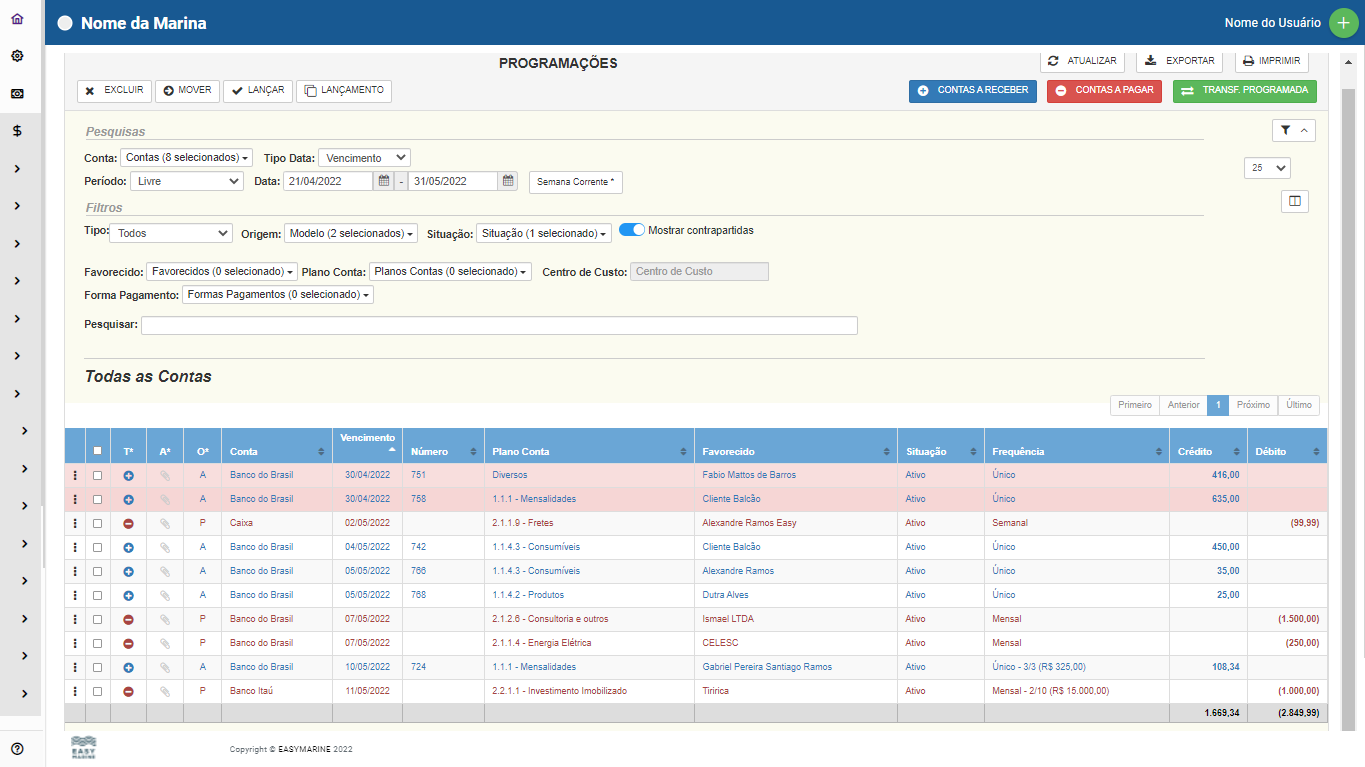Click the Contas a Pagar button
This screenshot has height=767, width=1365.
[1104, 91]
